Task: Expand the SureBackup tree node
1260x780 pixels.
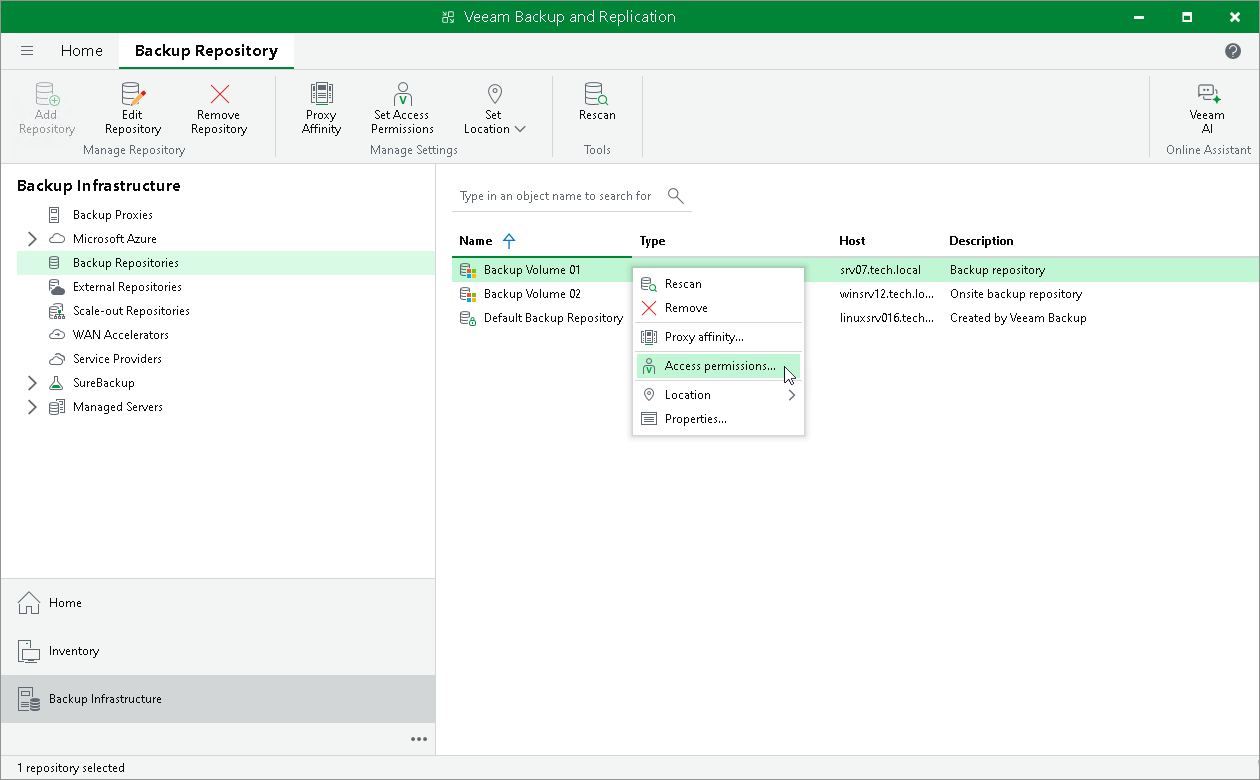Action: click(32, 383)
